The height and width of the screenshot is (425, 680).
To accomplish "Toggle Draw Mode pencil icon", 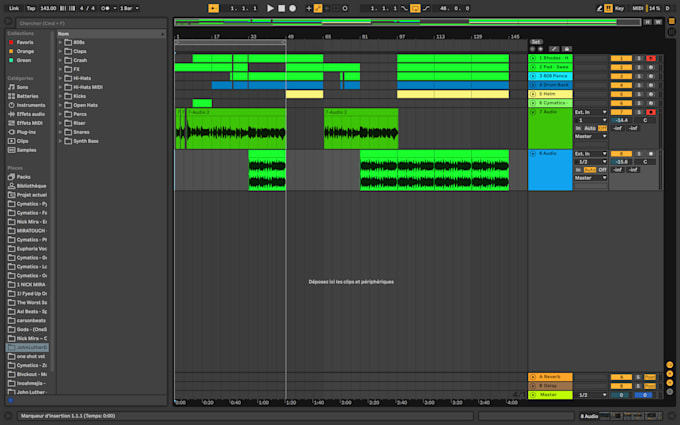I will [x=599, y=8].
